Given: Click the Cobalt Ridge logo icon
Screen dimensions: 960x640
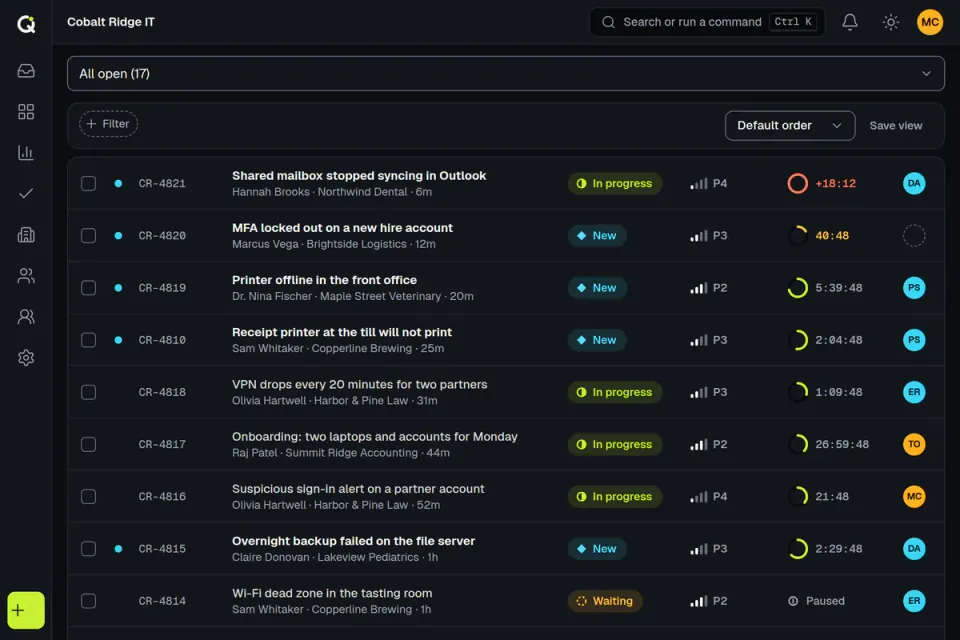Looking at the screenshot, I should [26, 23].
